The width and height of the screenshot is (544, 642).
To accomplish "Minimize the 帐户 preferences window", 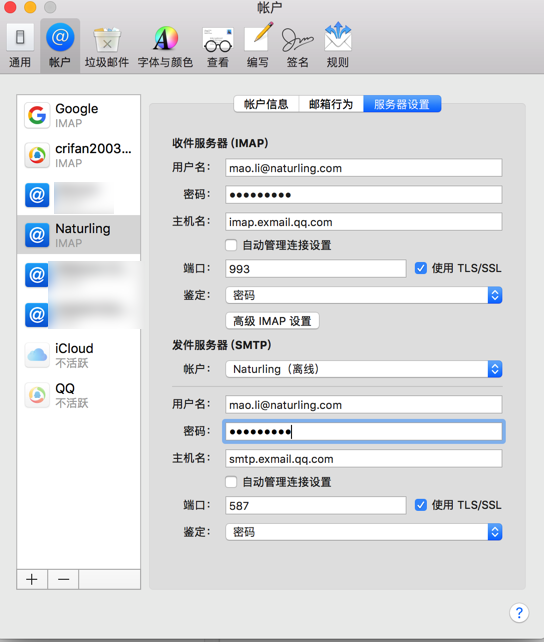I will [x=30, y=7].
